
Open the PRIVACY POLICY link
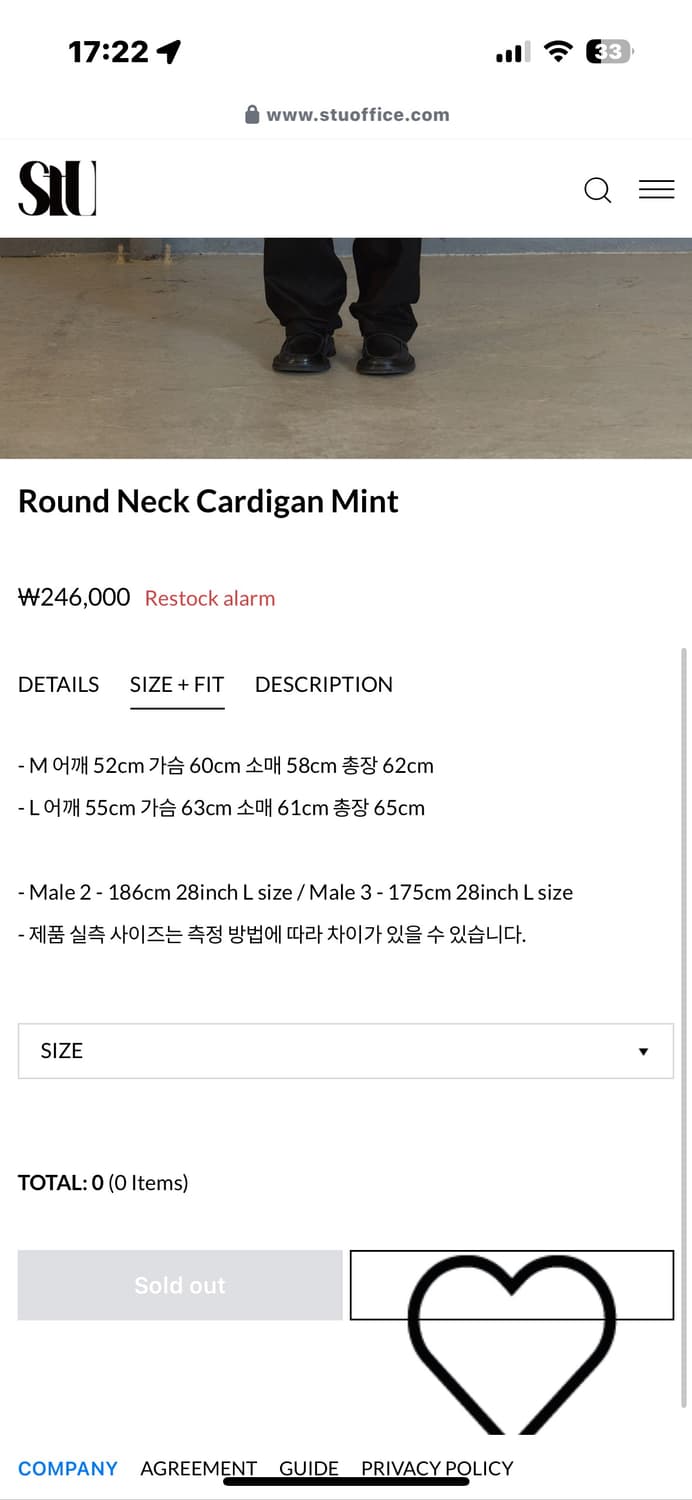[437, 1468]
